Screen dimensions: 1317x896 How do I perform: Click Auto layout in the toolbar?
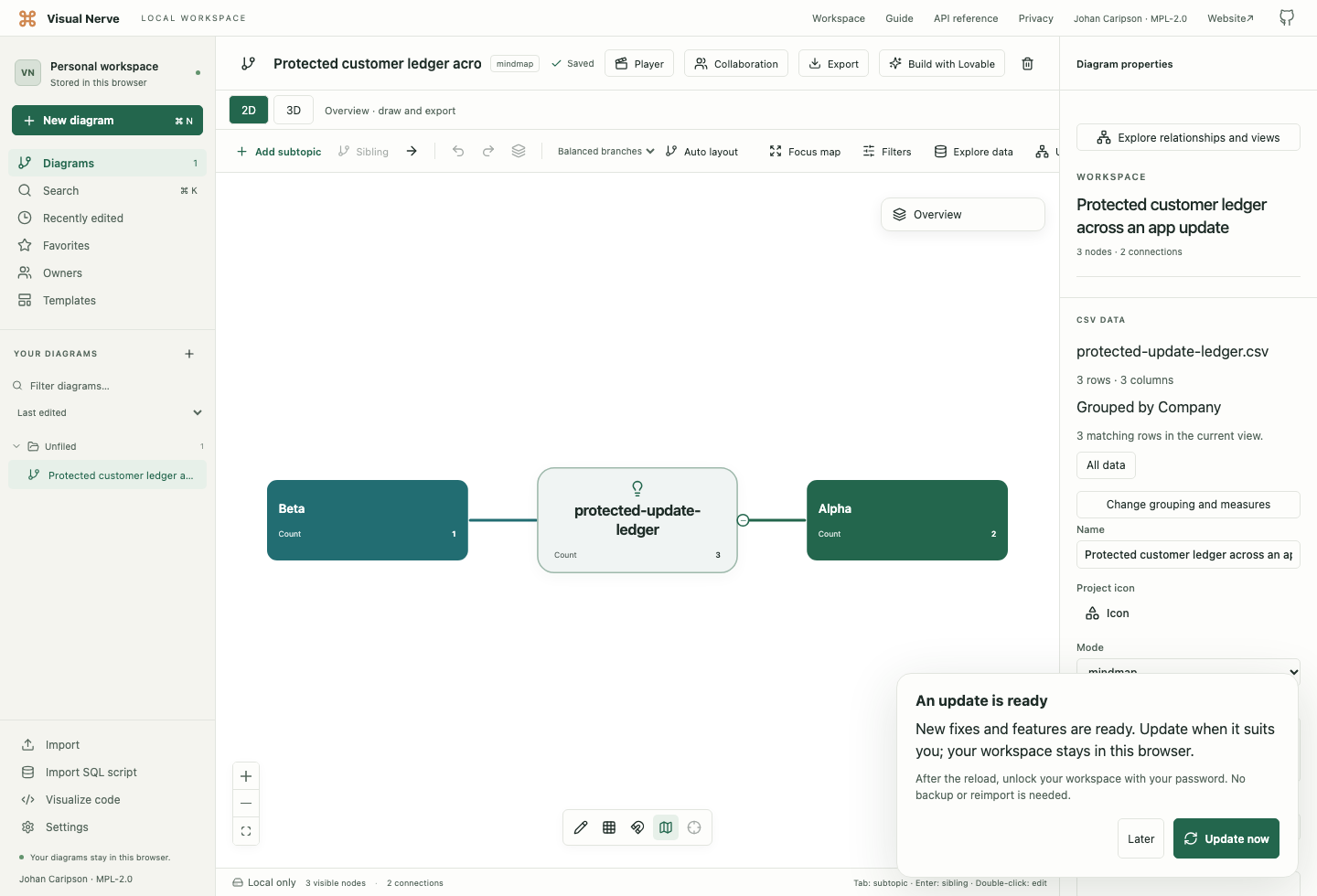click(x=701, y=152)
